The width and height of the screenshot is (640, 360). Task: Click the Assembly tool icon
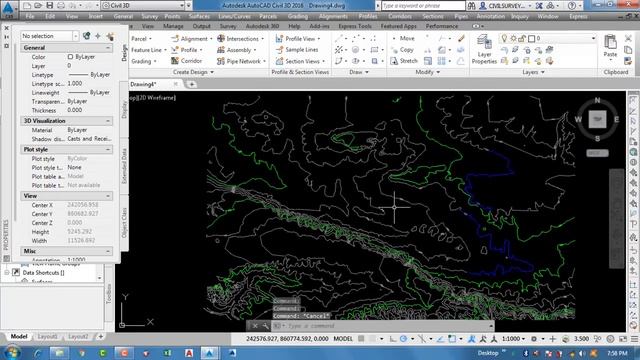point(221,50)
